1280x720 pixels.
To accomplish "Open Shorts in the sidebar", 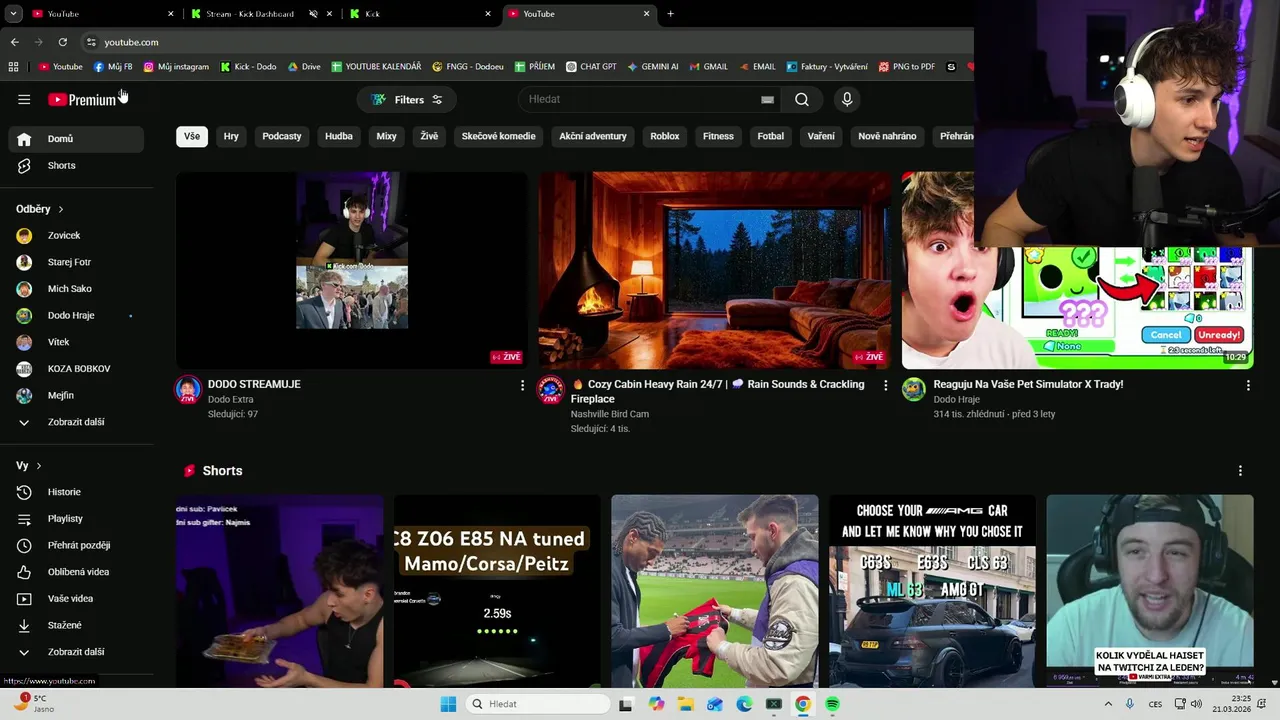I will point(76,165).
